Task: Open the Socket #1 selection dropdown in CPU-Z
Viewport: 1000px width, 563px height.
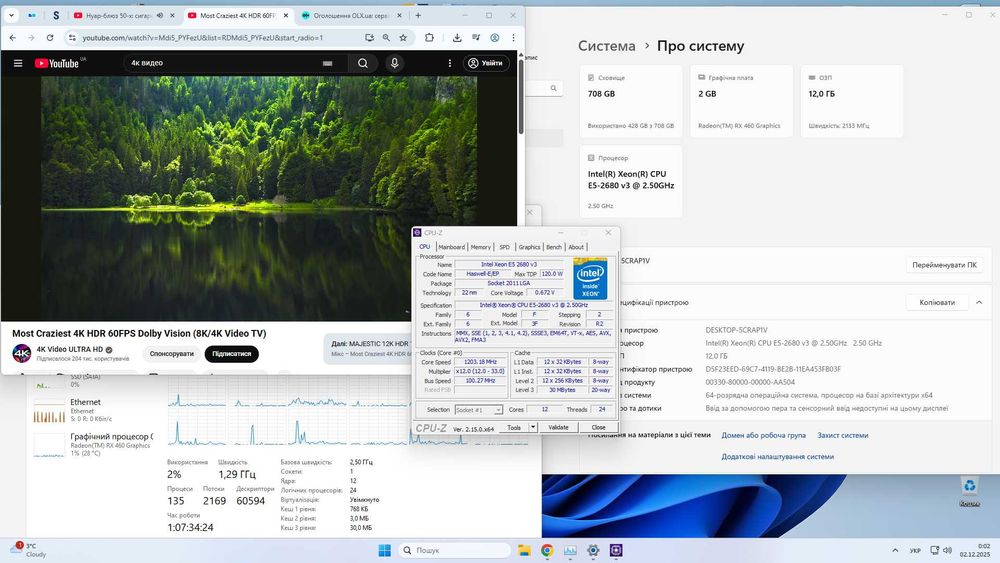Action: coord(478,410)
